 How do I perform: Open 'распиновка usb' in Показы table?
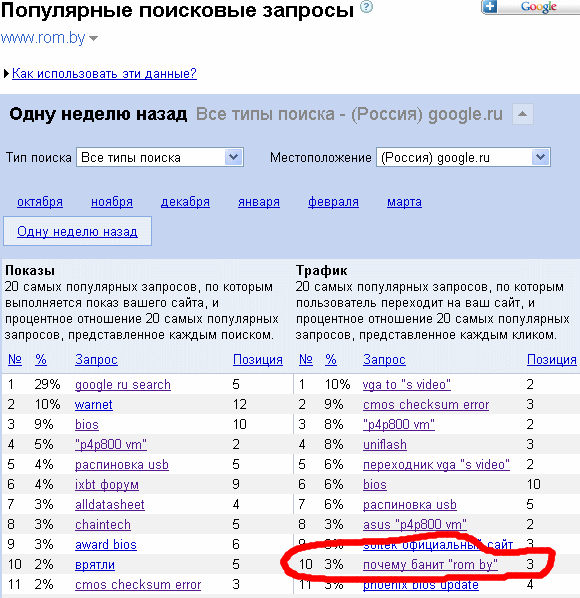(122, 465)
